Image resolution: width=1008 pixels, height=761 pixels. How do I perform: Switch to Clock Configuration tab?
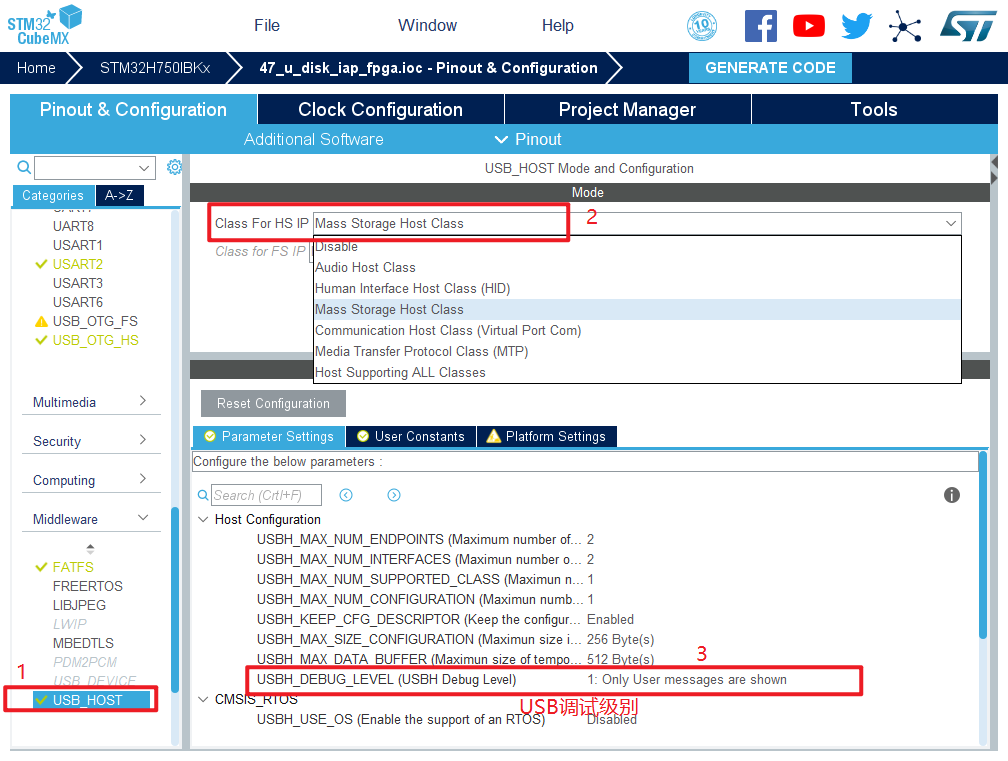click(x=380, y=110)
